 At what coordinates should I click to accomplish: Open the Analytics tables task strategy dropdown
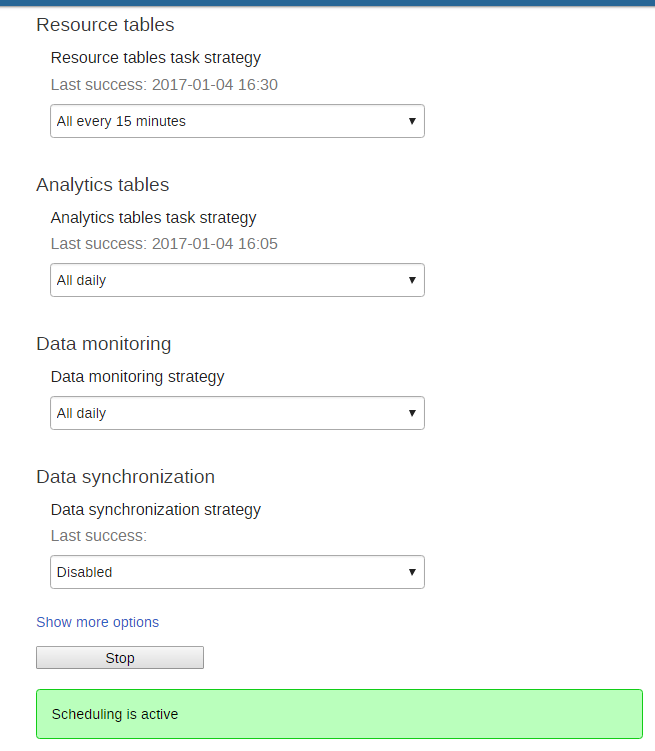pos(237,280)
